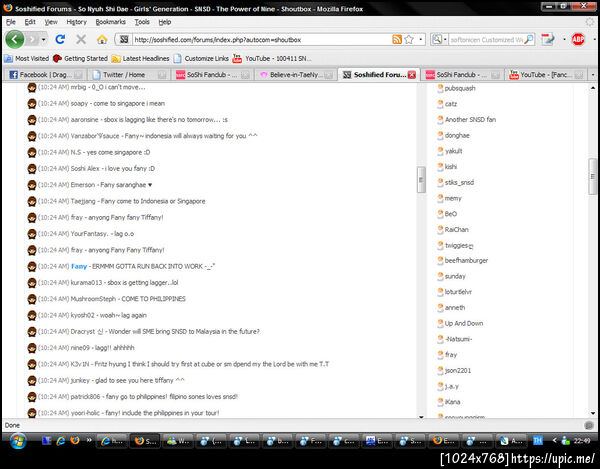Close the Soshified Forums tab

pos(412,75)
